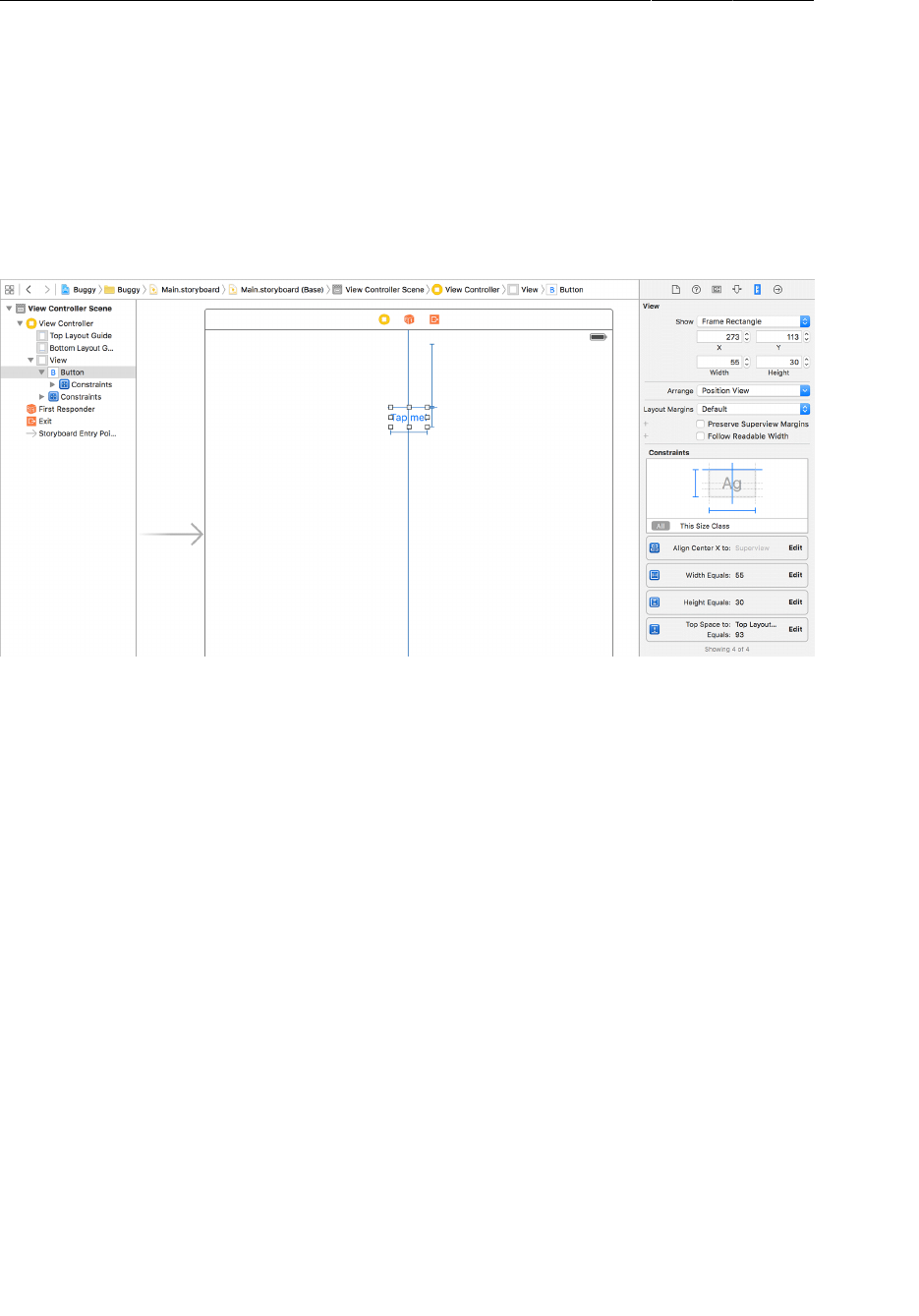
Task: Click the Width value field
Action: [x=719, y=363]
